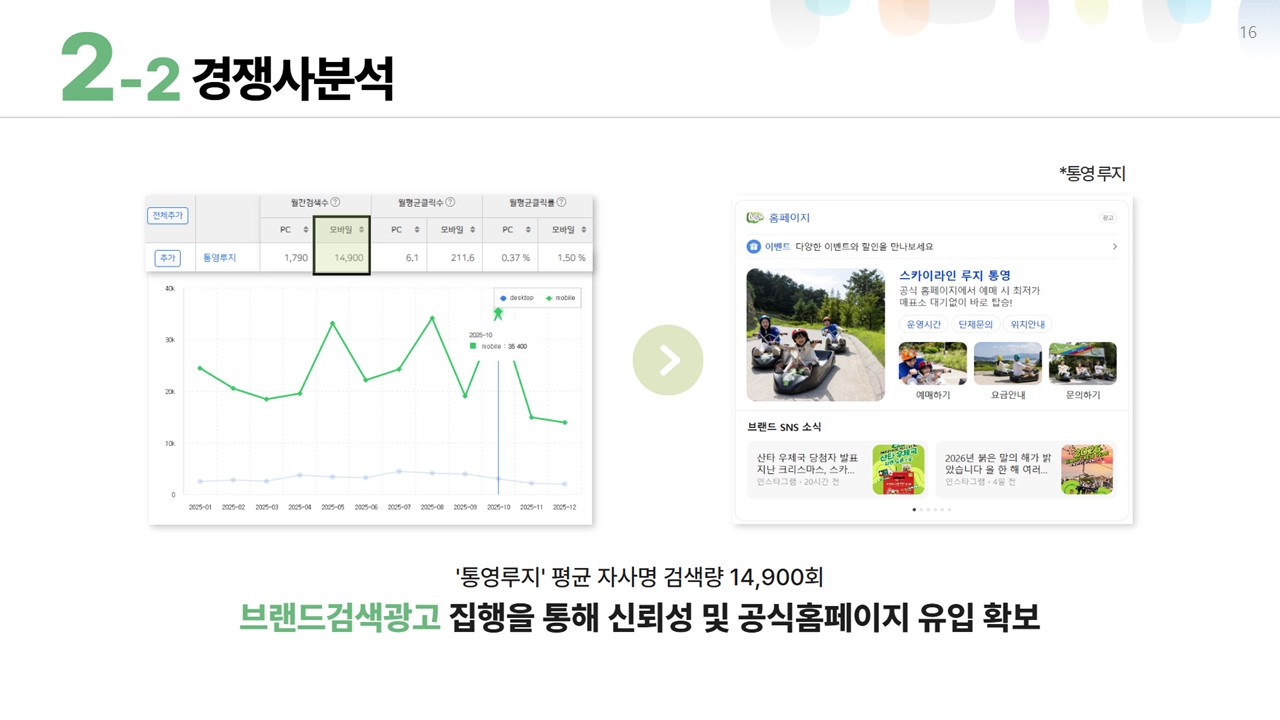The width and height of the screenshot is (1280, 720).
Task: Click the 광고 ad badge
Action: pyautogui.click(x=1107, y=218)
